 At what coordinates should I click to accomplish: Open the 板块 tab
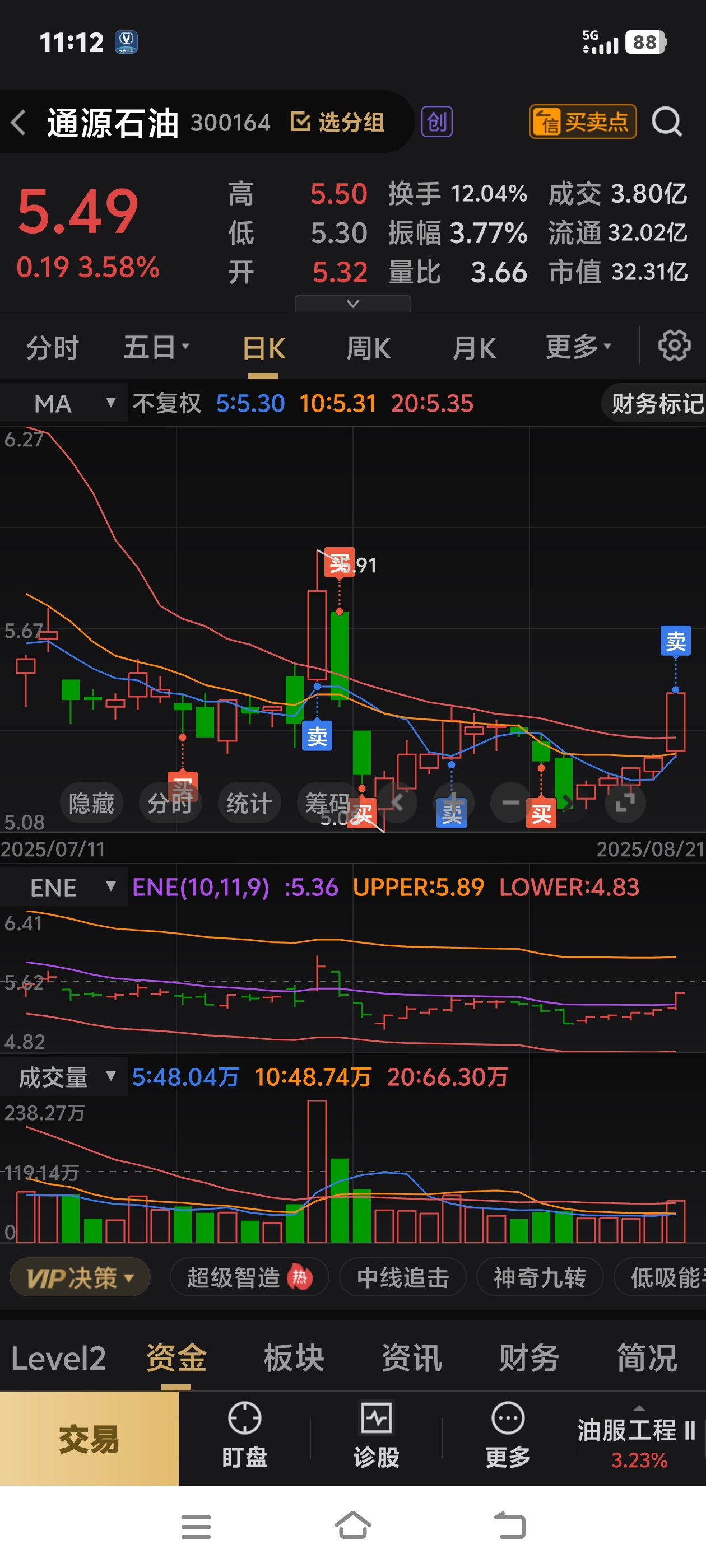294,1359
